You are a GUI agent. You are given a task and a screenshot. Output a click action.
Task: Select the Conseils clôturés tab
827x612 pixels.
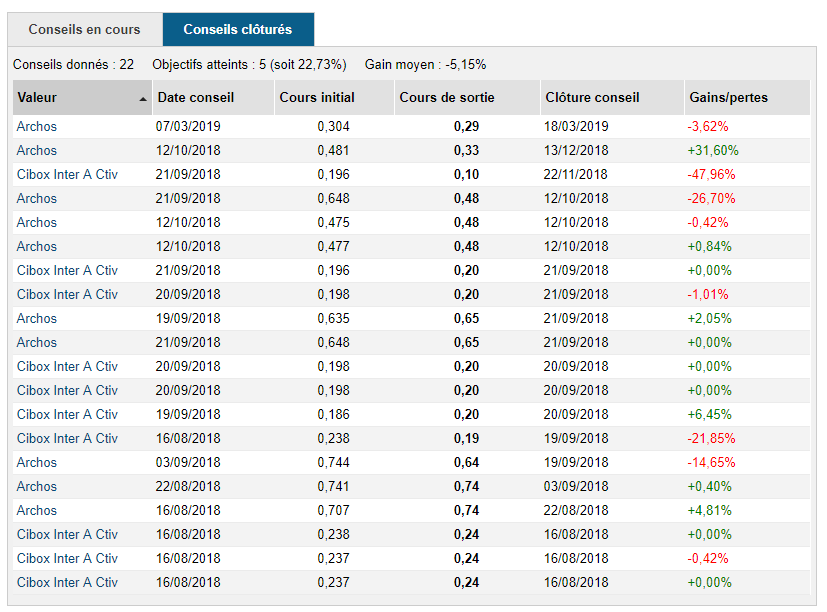click(238, 30)
